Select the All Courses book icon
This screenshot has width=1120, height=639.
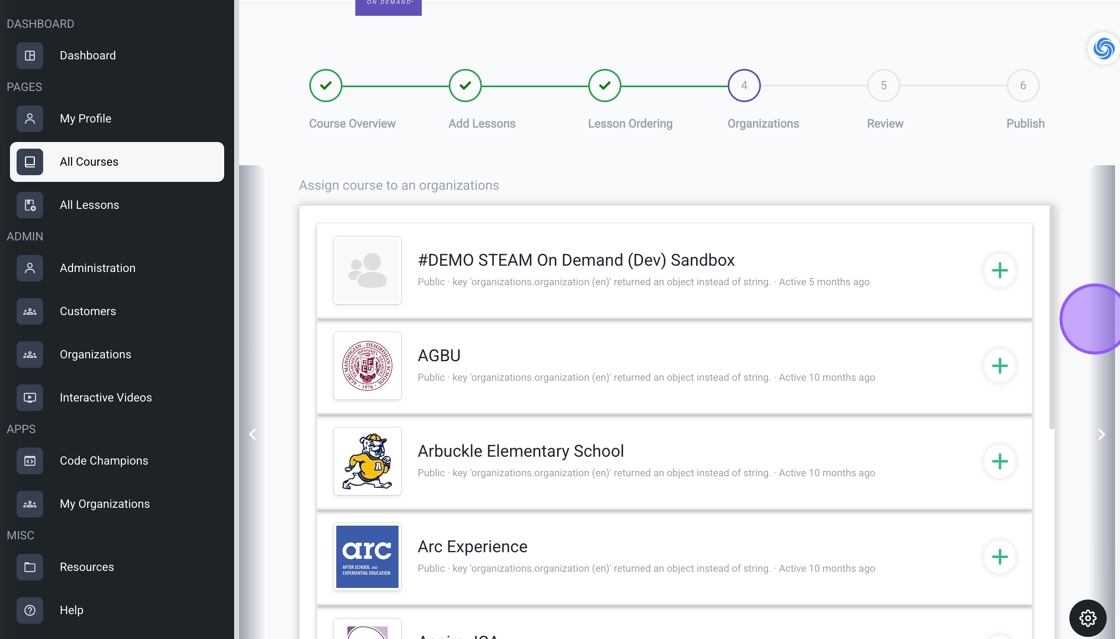[30, 162]
